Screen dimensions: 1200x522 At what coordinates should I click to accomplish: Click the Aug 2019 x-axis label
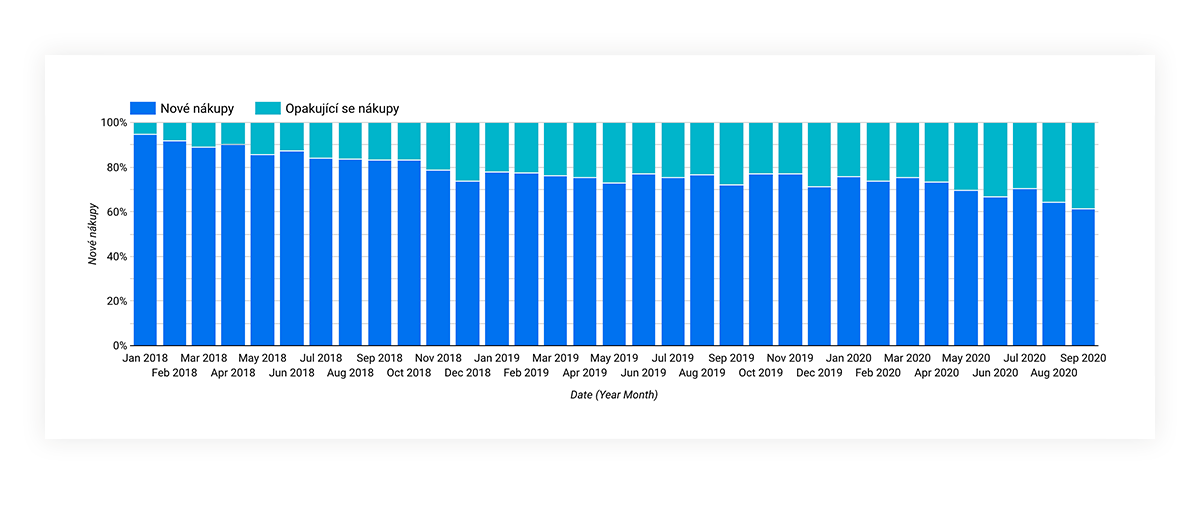pos(702,373)
